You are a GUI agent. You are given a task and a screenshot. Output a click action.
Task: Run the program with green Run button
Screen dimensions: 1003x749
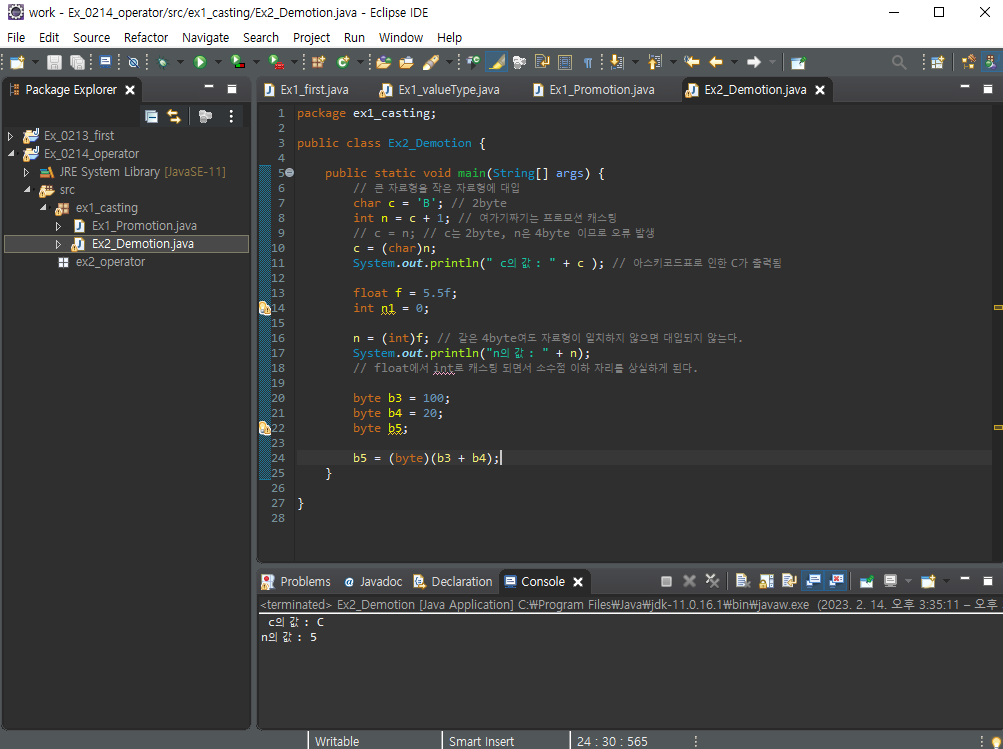pyautogui.click(x=200, y=62)
